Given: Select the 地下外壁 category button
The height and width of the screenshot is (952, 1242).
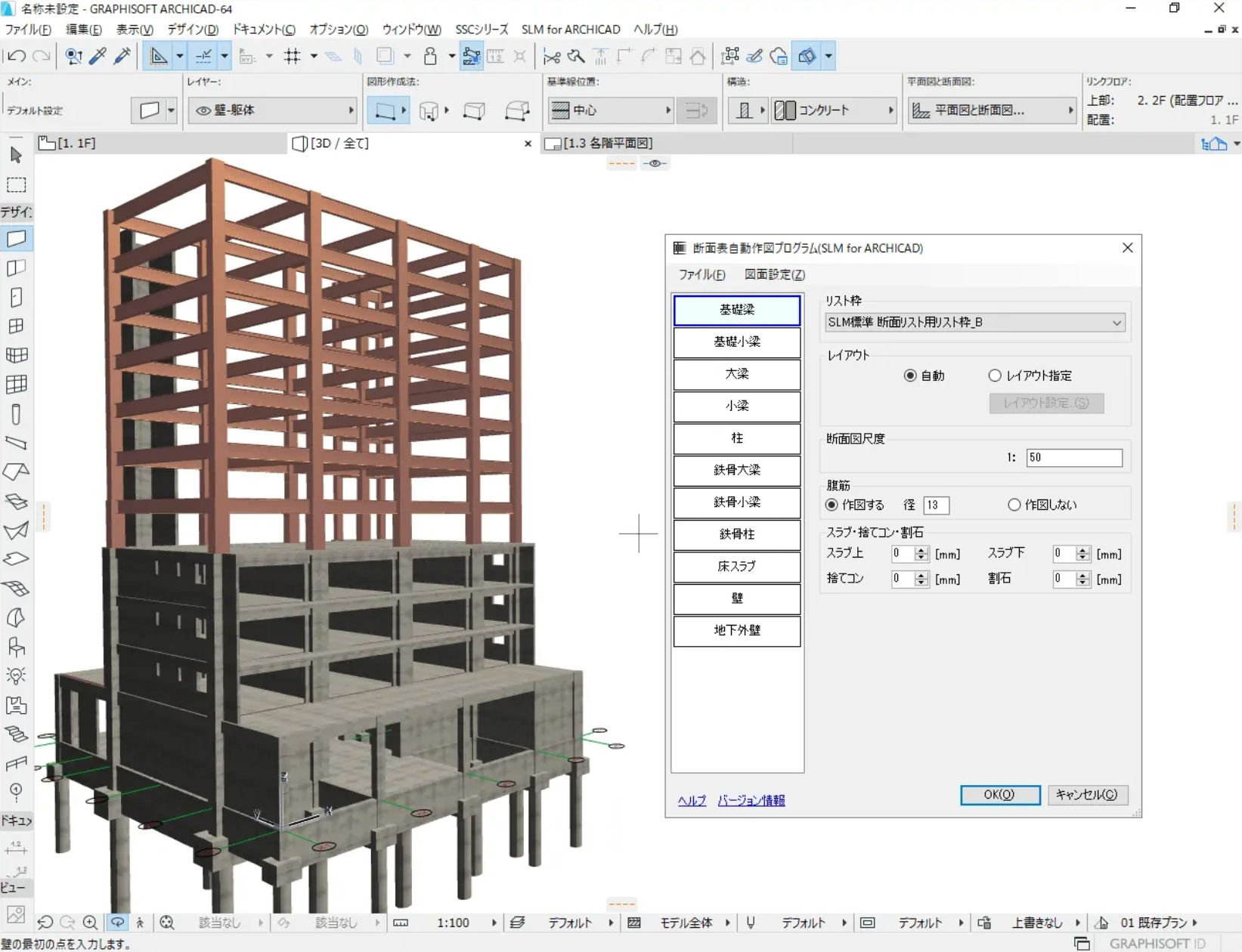Looking at the screenshot, I should tap(737, 631).
